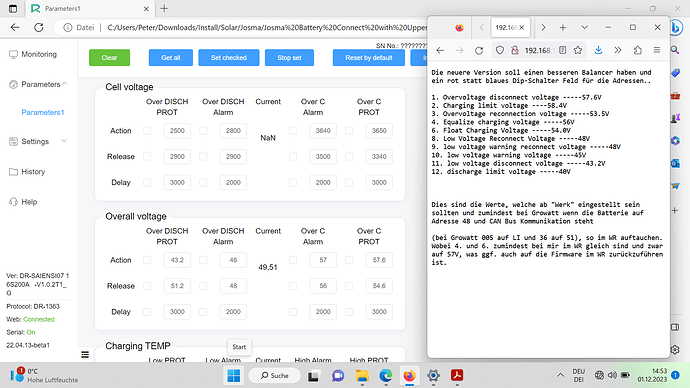Image resolution: width=690 pixels, height=388 pixels.
Task: Open Firefox extensions puzzle icon
Action: pyautogui.click(x=638, y=51)
